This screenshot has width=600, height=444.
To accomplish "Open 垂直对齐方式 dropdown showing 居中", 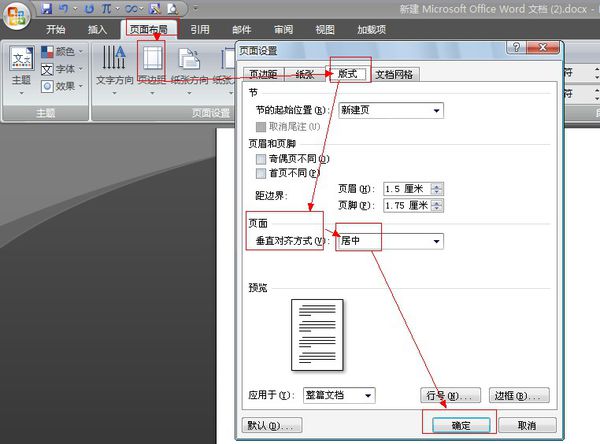I will (x=390, y=241).
